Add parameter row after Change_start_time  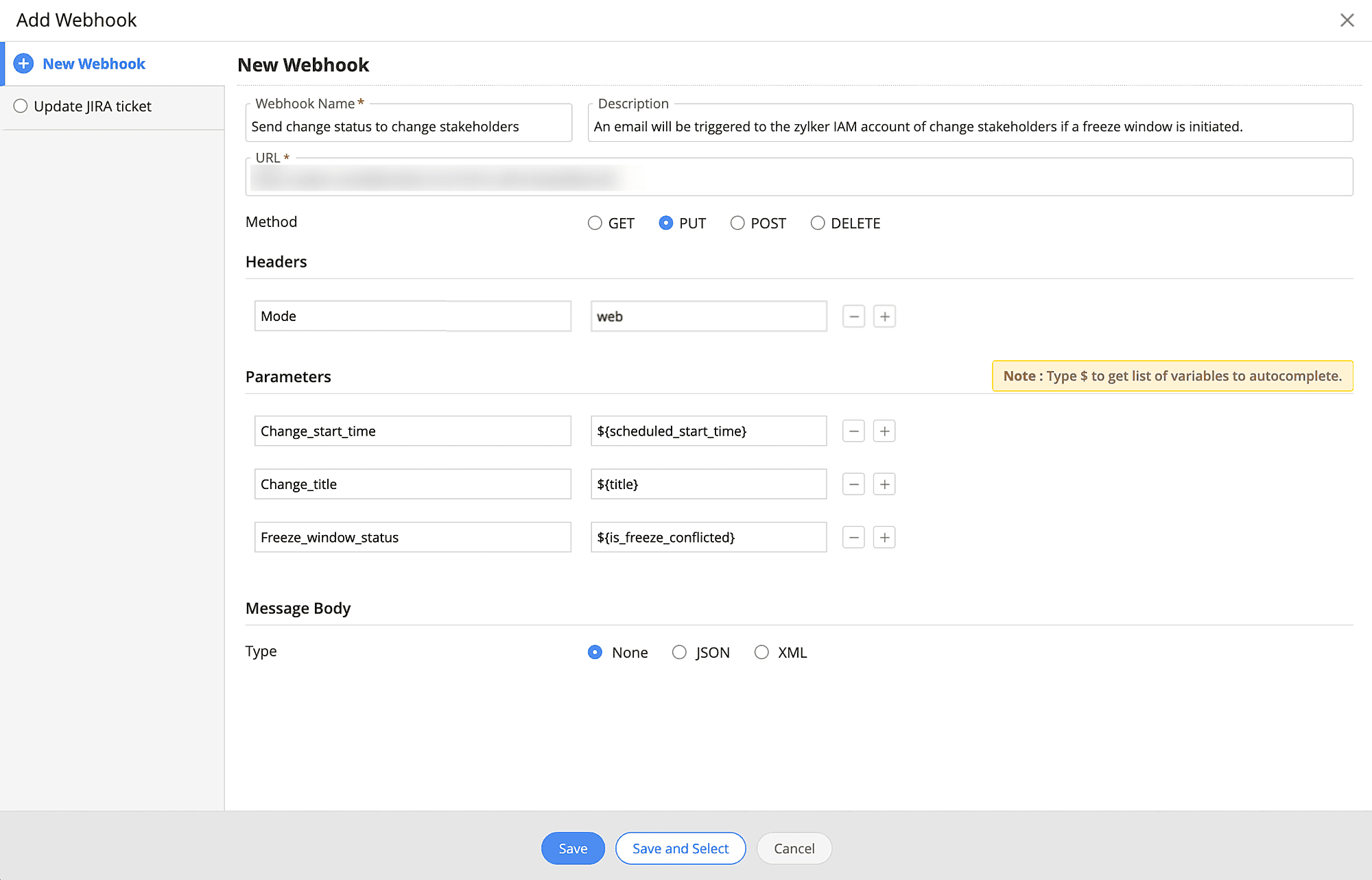coord(884,431)
